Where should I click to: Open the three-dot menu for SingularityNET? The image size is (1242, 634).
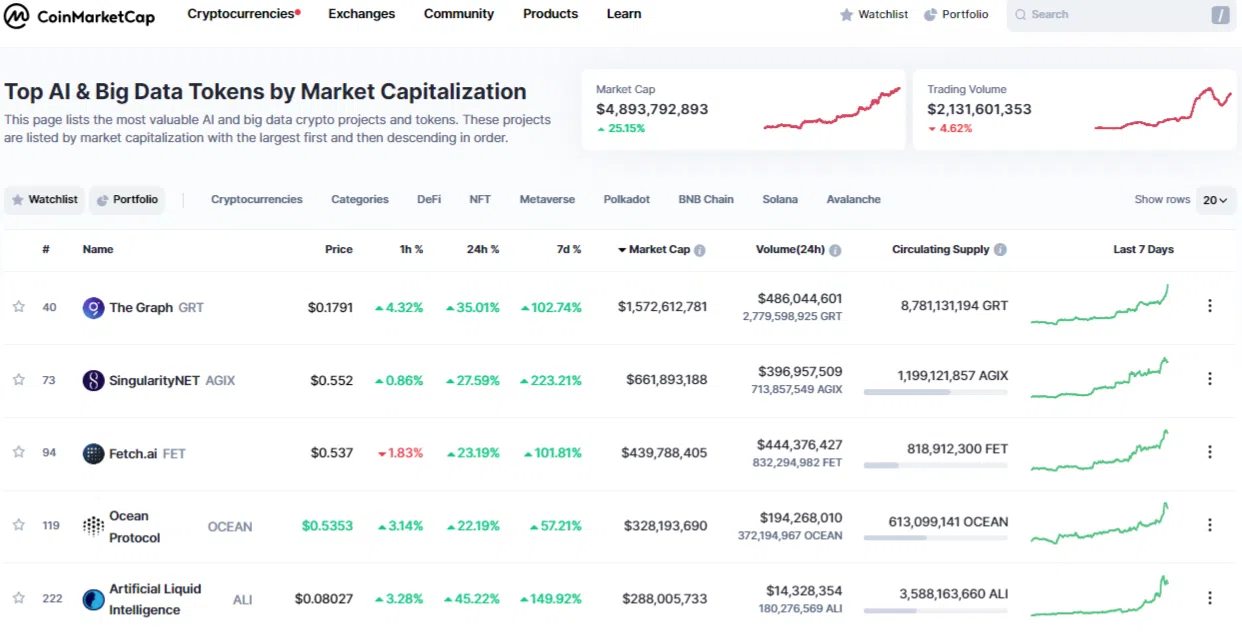tap(1210, 379)
